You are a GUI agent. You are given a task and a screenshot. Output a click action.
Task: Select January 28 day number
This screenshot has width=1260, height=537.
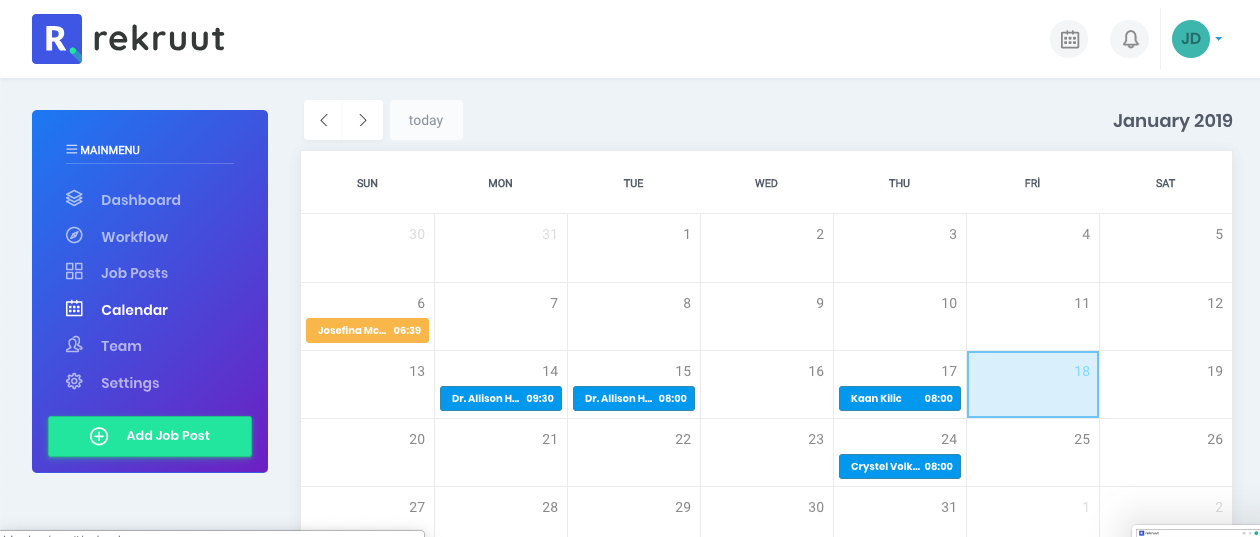(550, 507)
